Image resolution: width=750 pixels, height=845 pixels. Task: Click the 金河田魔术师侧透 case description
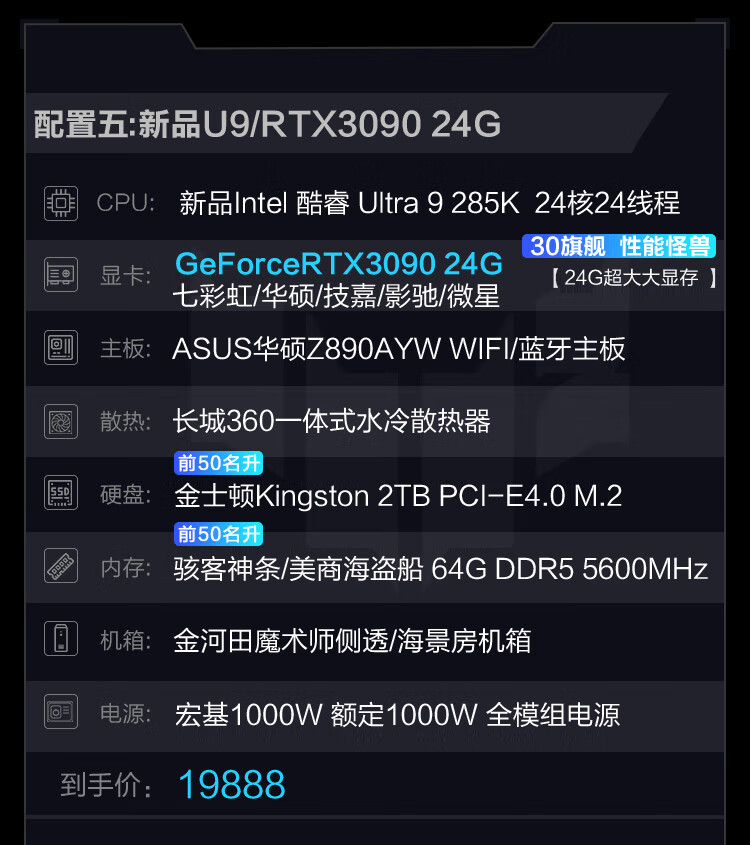[x=352, y=640]
